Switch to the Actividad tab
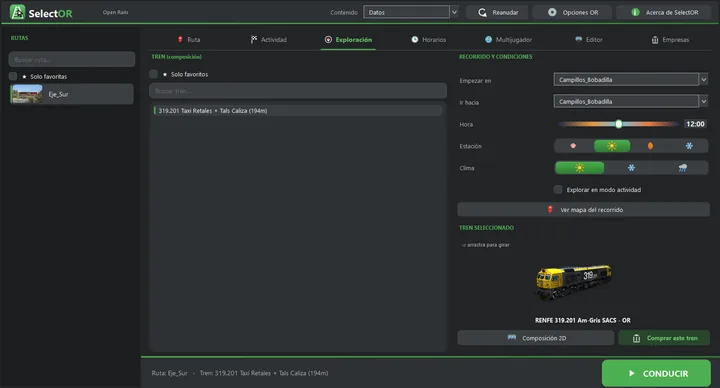The image size is (720, 388). [269, 40]
